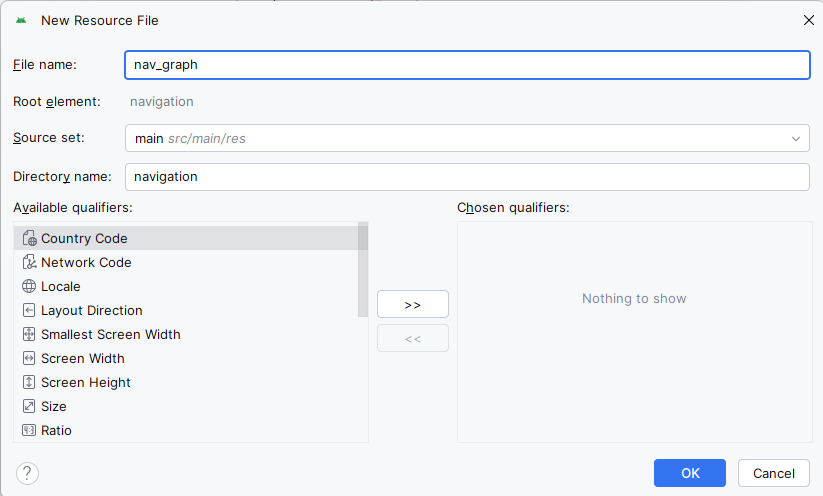Click the add qualifier >> button
The width and height of the screenshot is (823, 496).
pos(412,304)
